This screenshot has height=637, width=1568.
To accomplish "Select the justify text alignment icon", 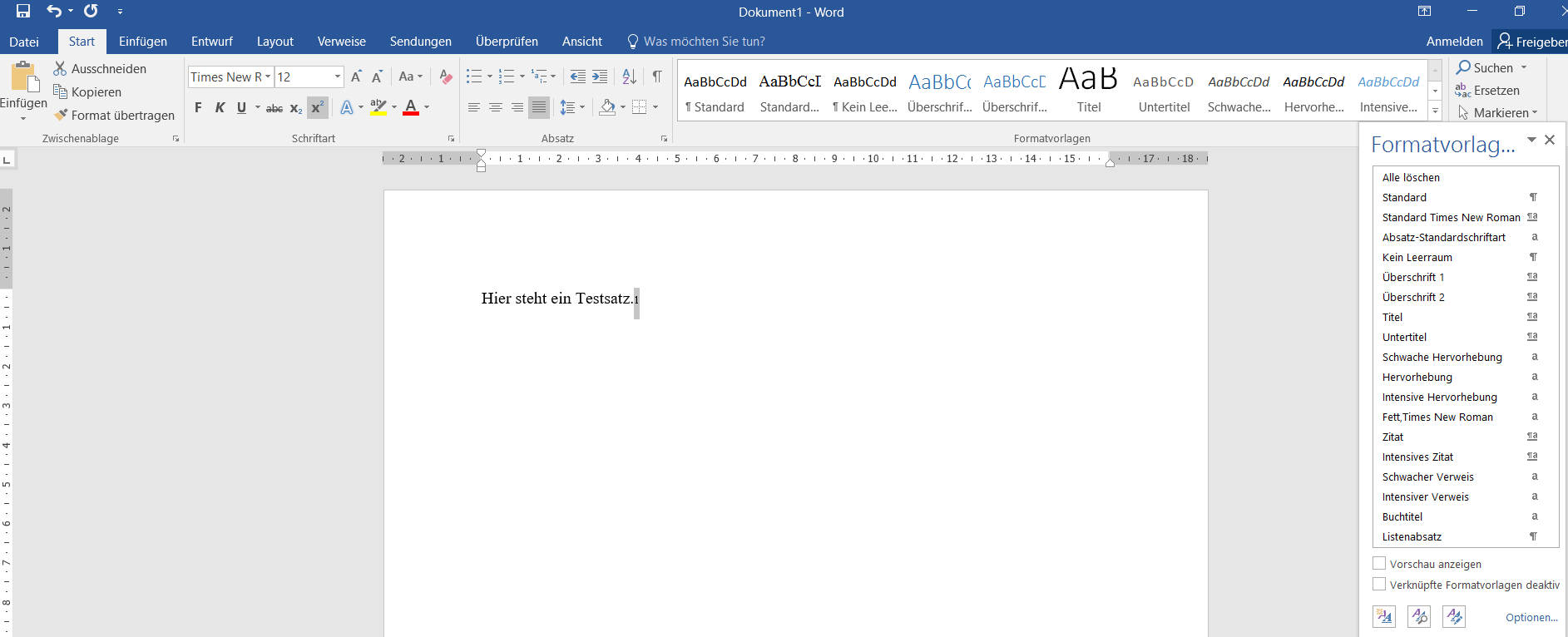I will pyautogui.click(x=539, y=107).
